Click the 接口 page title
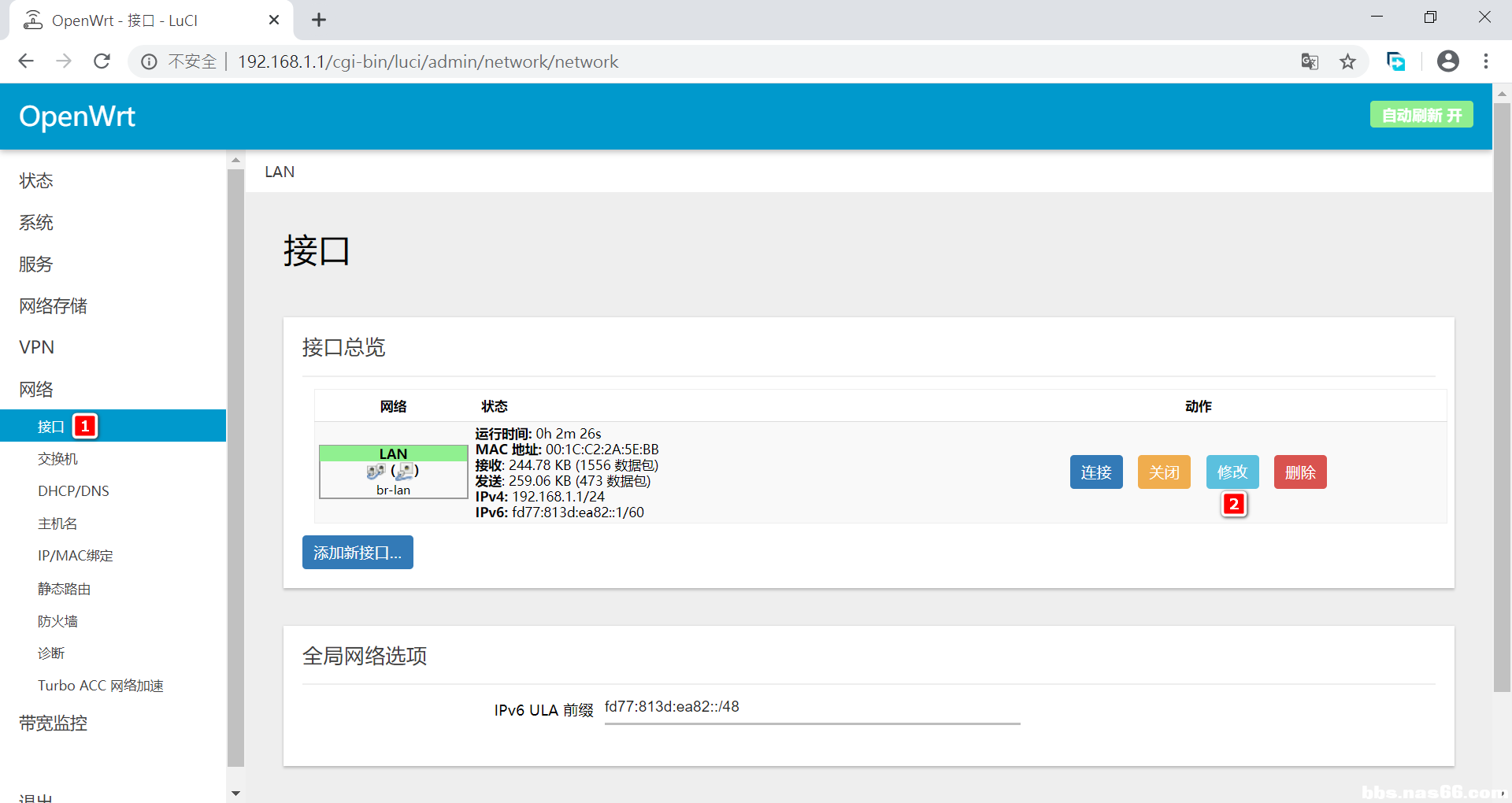 [x=317, y=251]
